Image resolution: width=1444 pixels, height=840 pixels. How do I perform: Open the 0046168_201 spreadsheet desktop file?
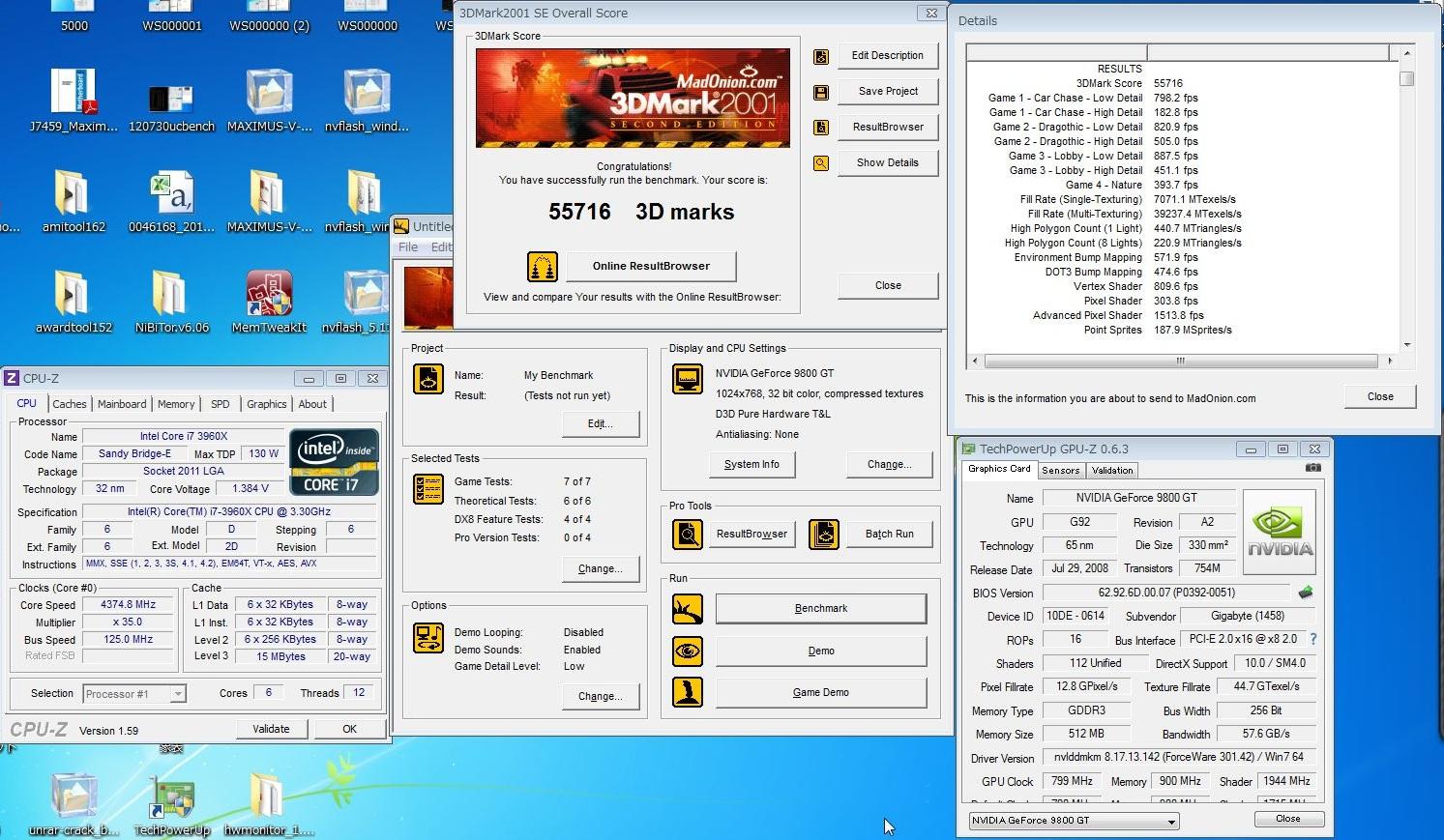pyautogui.click(x=172, y=201)
